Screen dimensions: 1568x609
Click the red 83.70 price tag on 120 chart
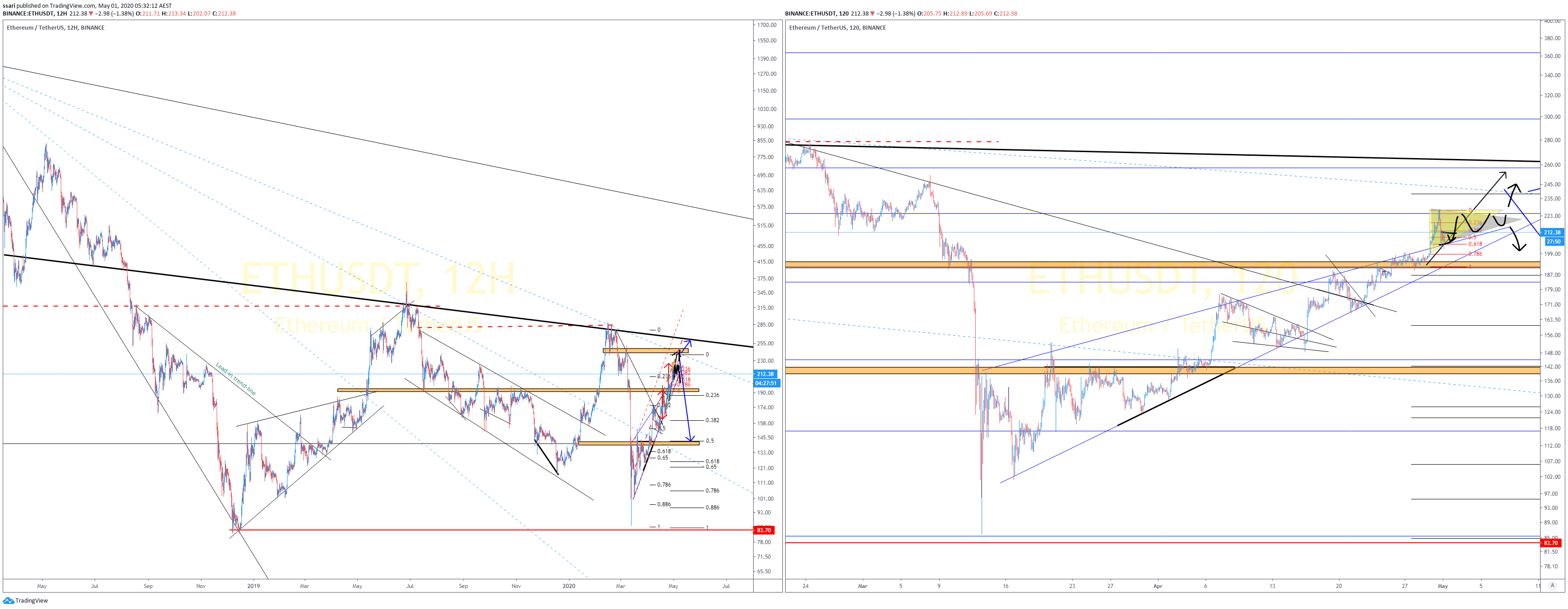click(1550, 543)
